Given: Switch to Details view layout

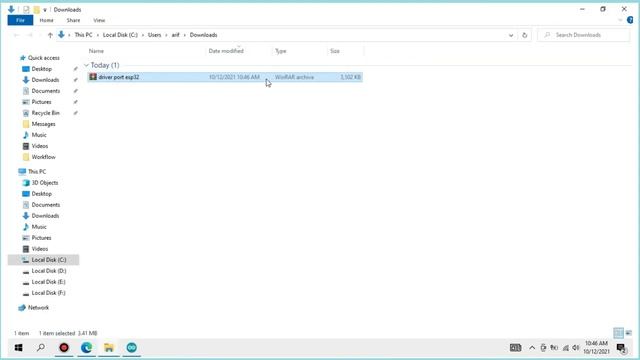Looking at the screenshot, I should [618, 333].
